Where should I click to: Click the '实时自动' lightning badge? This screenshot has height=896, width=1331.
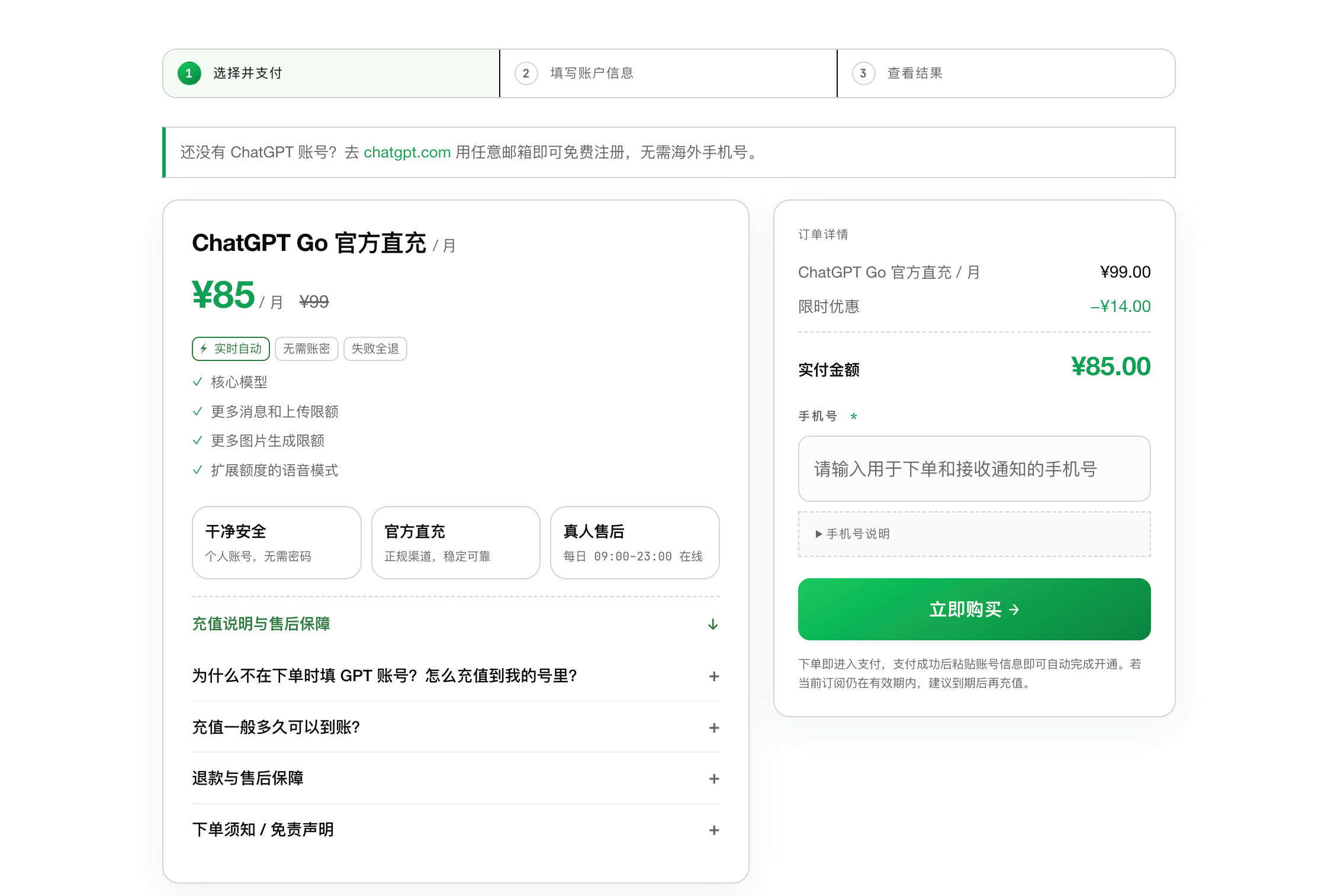pos(231,349)
